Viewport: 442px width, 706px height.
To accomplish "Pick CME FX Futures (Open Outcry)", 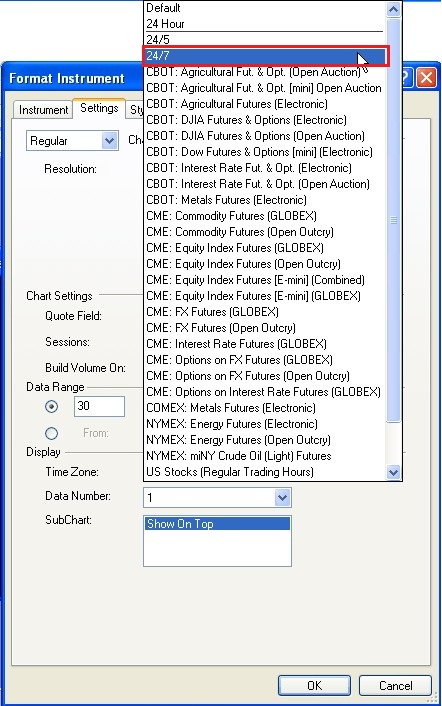I will (x=265, y=328).
